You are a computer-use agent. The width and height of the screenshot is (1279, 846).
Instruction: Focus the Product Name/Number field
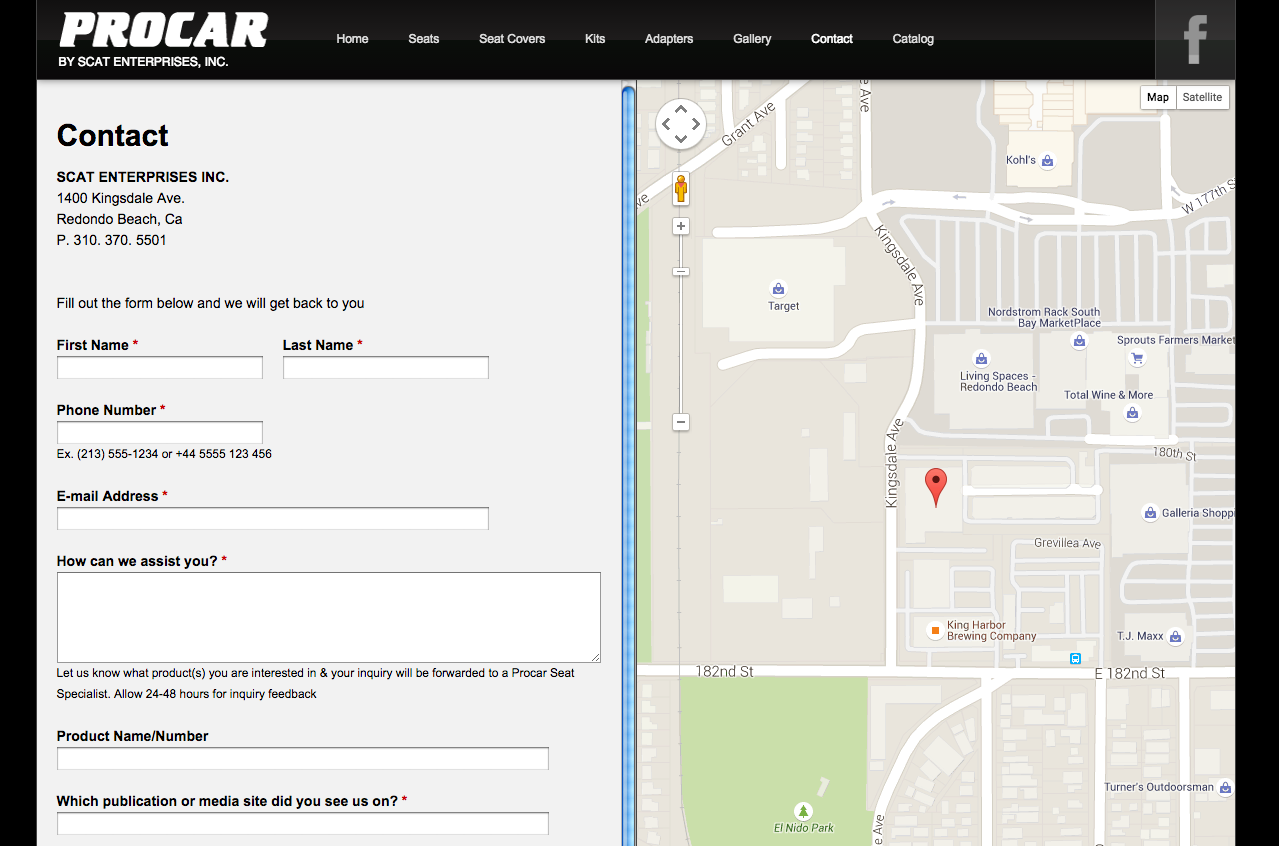tap(303, 759)
